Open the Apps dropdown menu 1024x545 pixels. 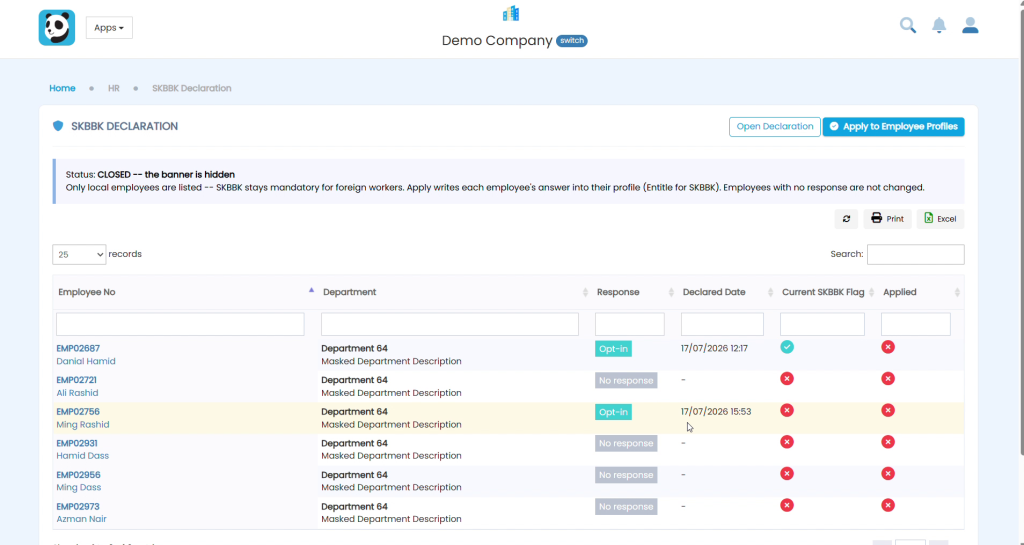coord(109,27)
